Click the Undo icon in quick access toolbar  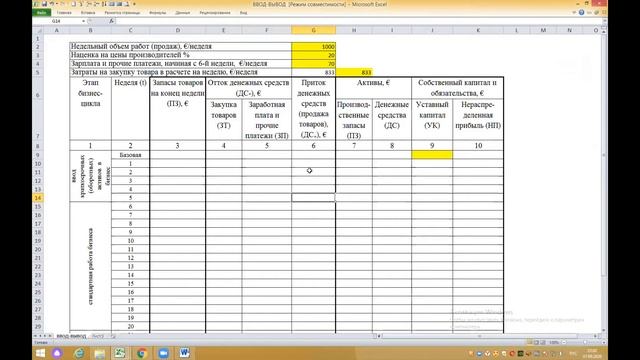click(52, 4)
